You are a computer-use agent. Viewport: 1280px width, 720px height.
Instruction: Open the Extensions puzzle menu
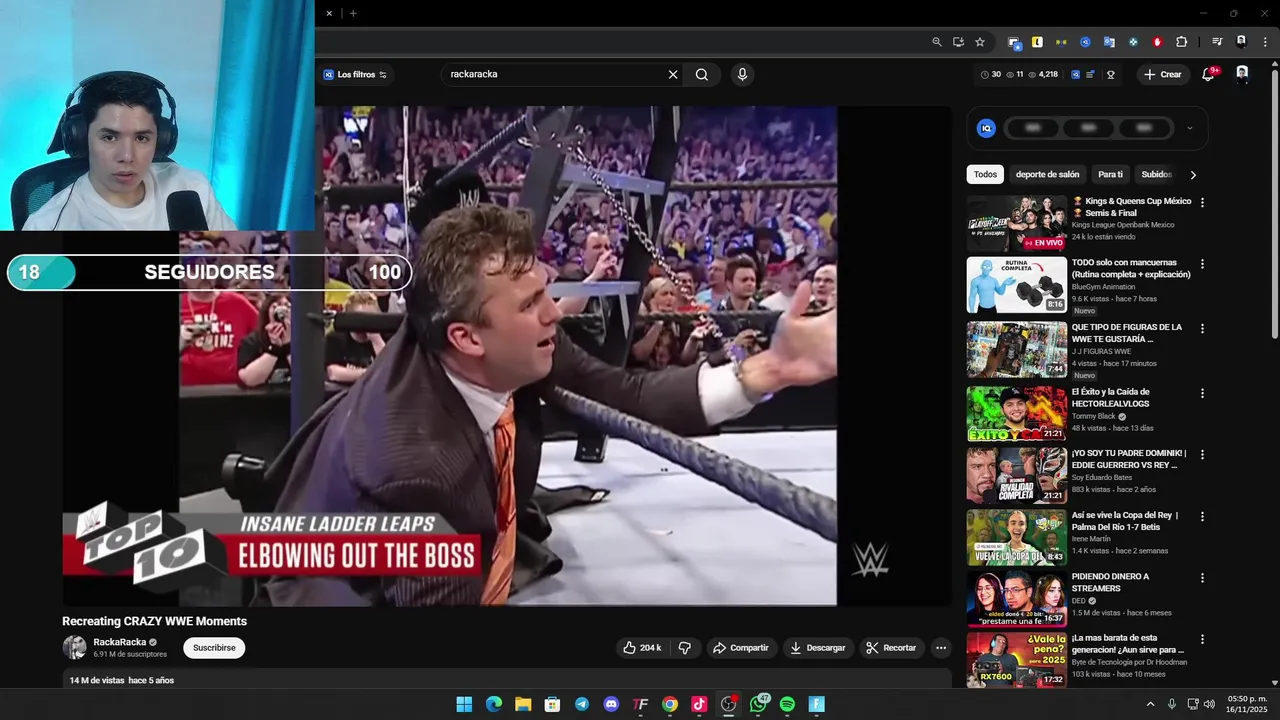point(1182,42)
